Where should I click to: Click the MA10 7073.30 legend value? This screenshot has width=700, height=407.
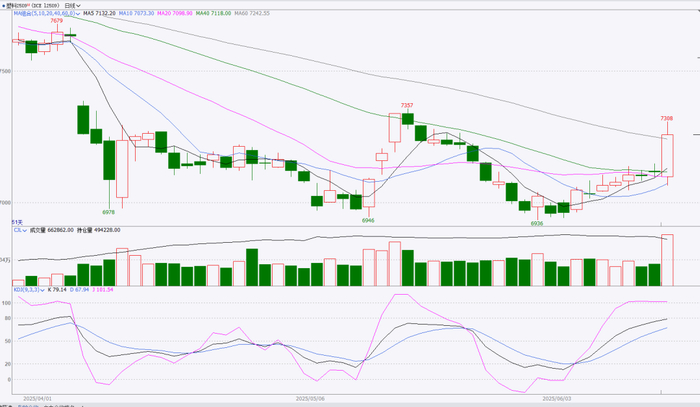click(136, 13)
